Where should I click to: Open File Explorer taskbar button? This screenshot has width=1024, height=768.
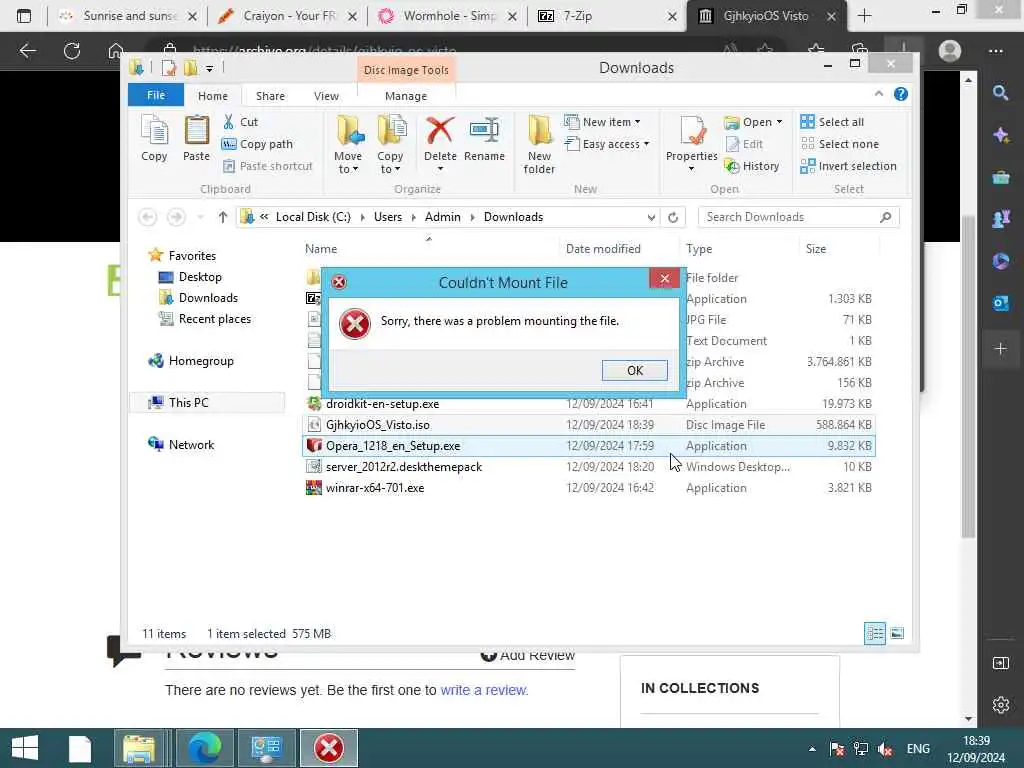139,748
